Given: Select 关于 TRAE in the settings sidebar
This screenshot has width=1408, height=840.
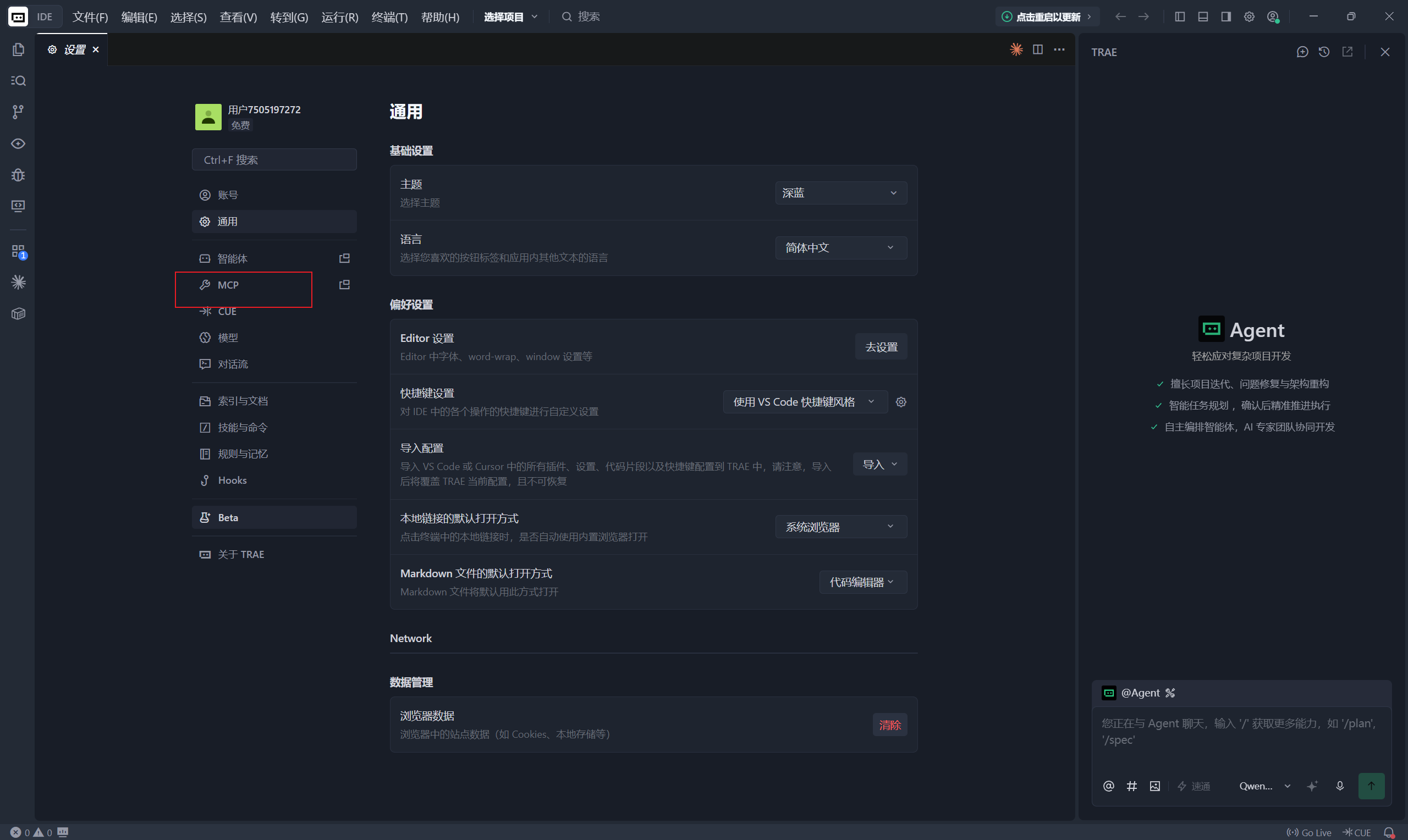Looking at the screenshot, I should (x=274, y=555).
